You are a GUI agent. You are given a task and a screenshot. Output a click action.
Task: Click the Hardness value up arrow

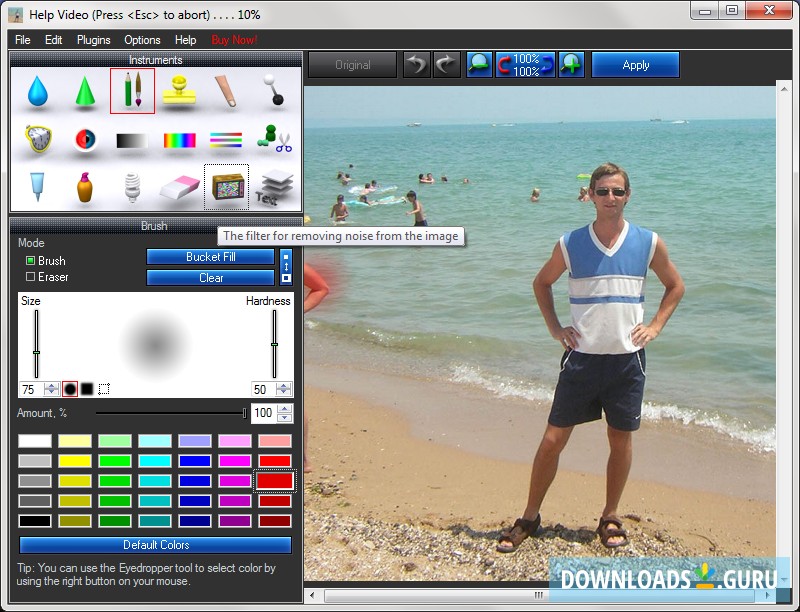(281, 385)
